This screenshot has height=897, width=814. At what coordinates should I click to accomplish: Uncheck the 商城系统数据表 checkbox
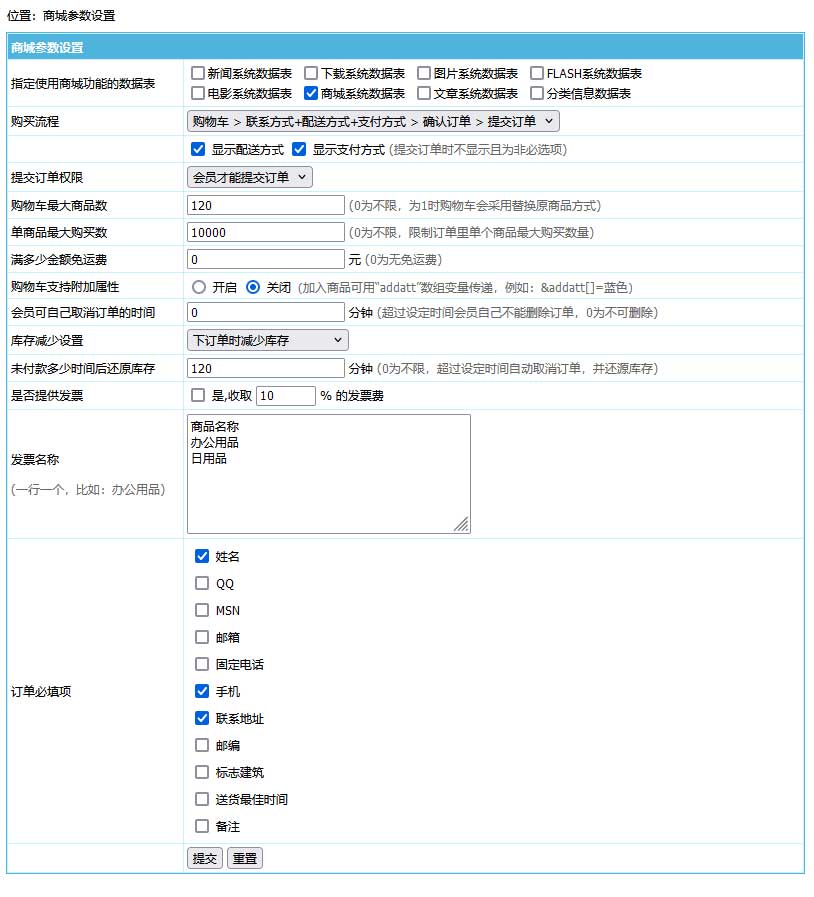[x=311, y=94]
